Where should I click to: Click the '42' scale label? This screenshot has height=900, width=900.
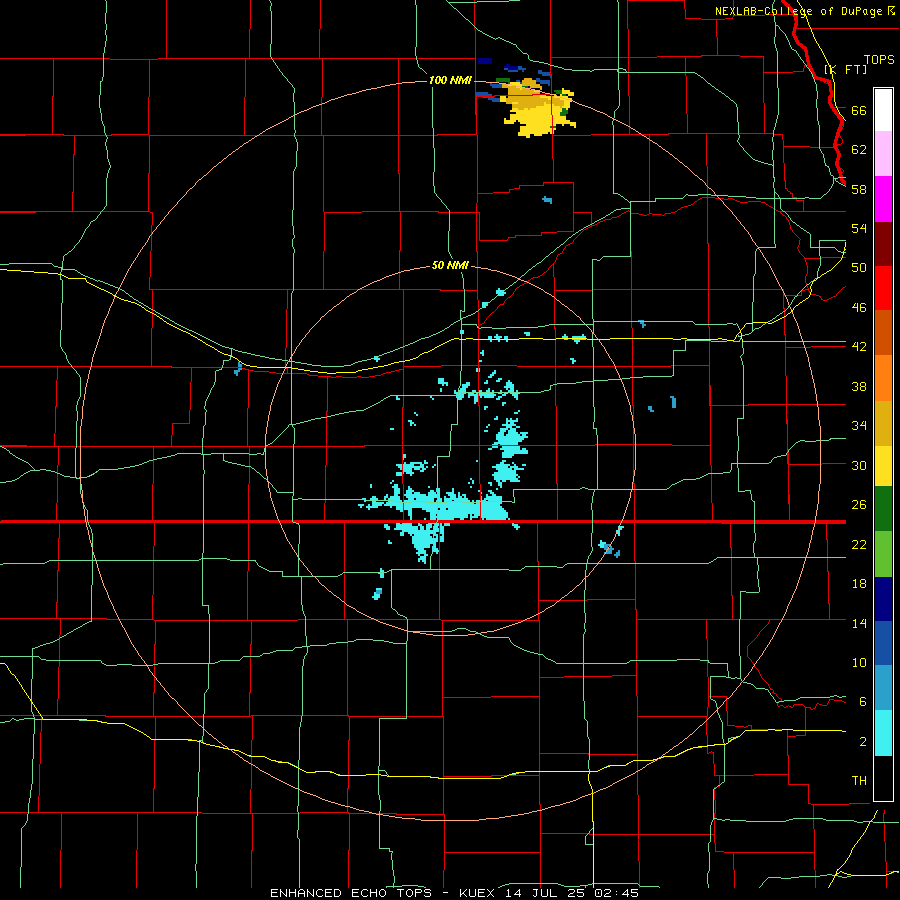point(859,347)
